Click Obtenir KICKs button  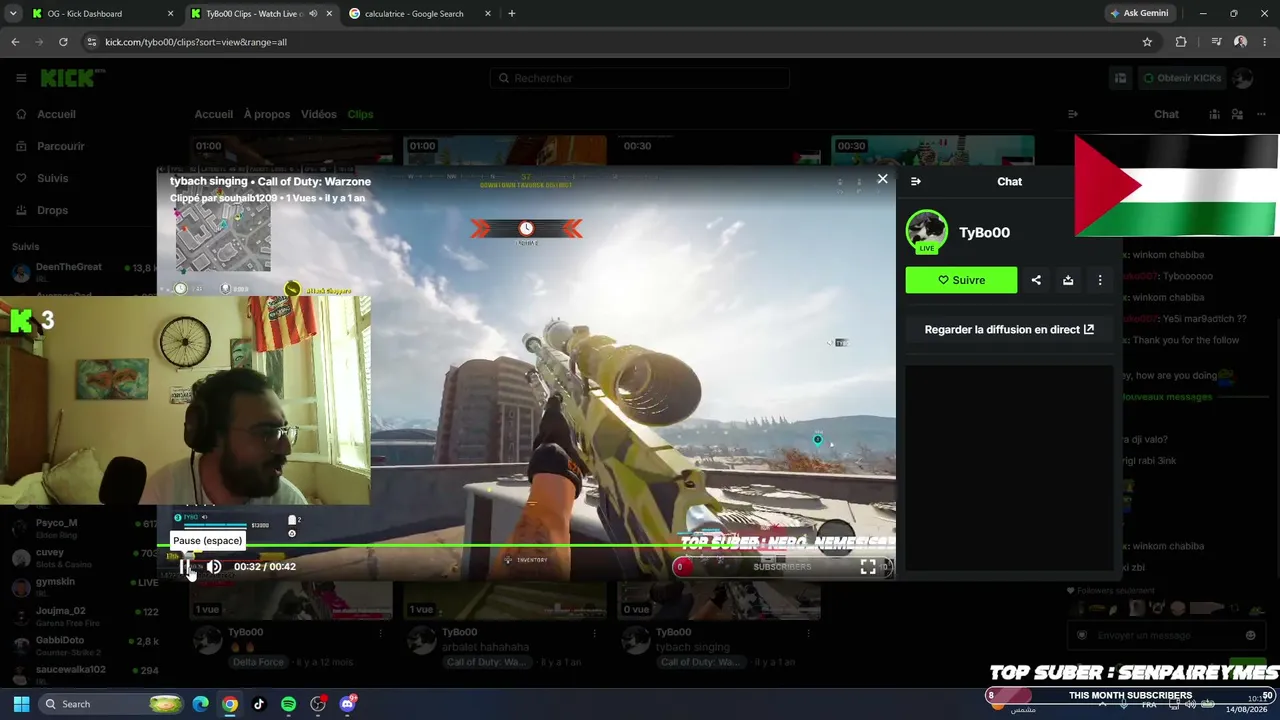coord(1183,78)
